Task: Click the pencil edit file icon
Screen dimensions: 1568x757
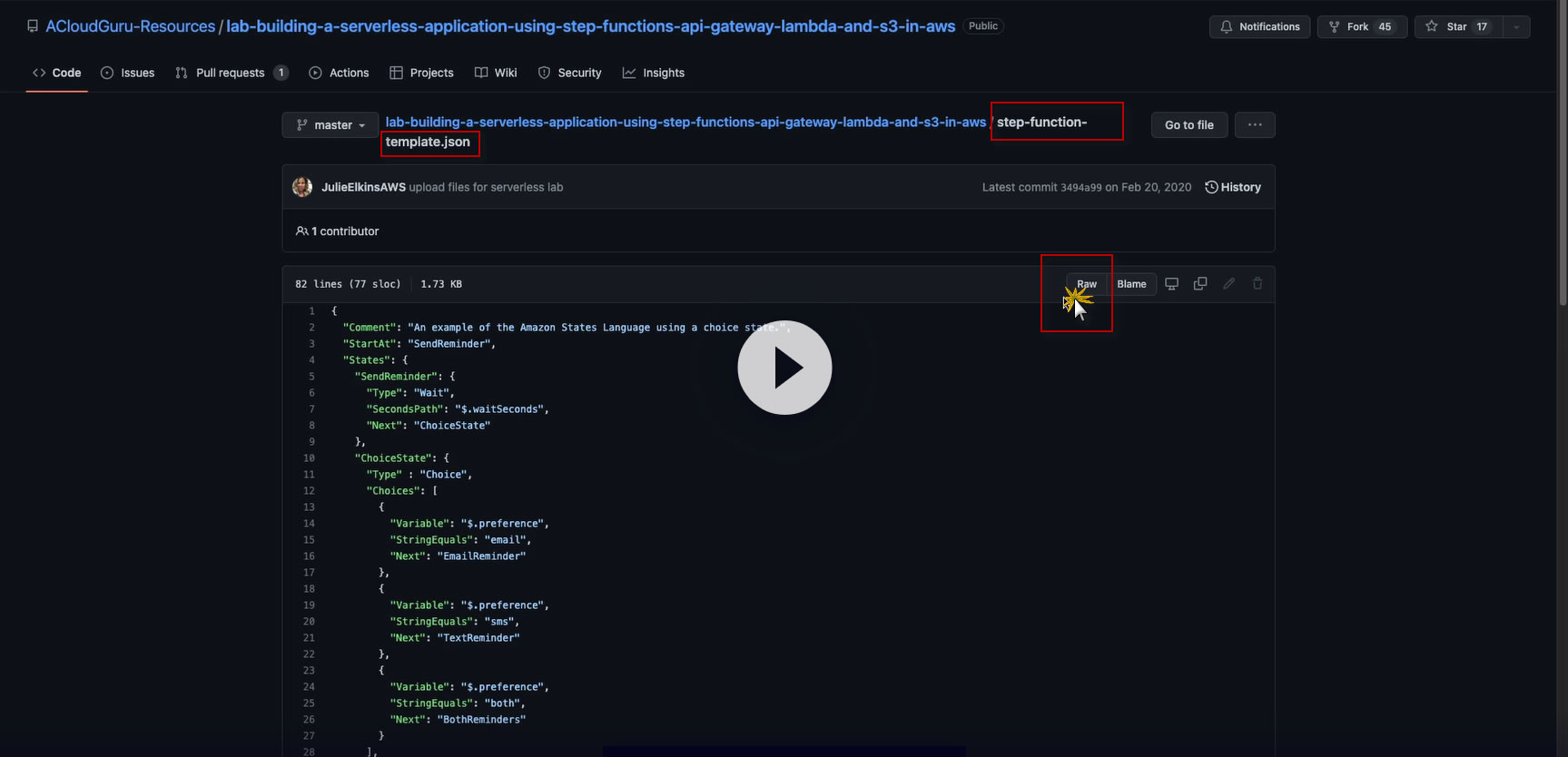Action: 1229,284
